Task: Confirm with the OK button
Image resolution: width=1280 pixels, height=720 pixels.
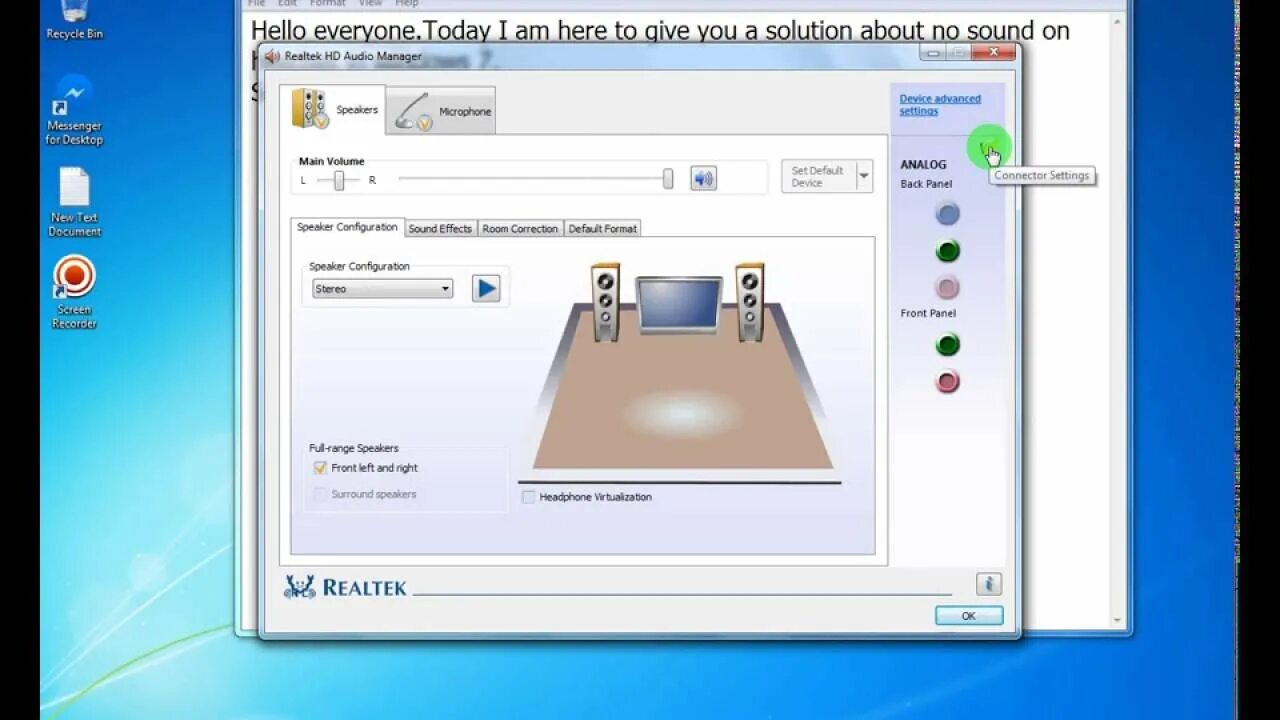Action: tap(969, 616)
